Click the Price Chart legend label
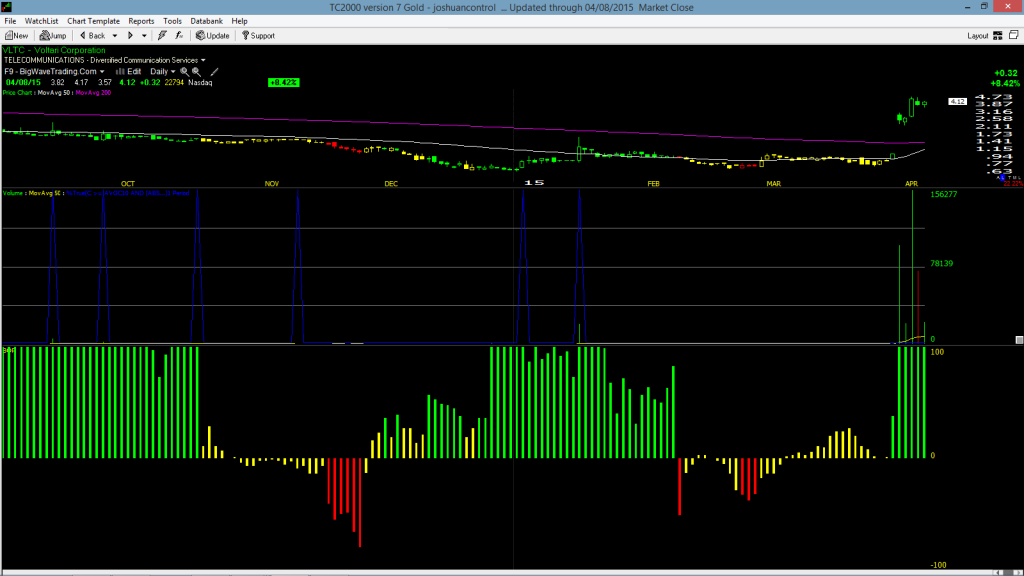The height and width of the screenshot is (576, 1024). click(18, 93)
